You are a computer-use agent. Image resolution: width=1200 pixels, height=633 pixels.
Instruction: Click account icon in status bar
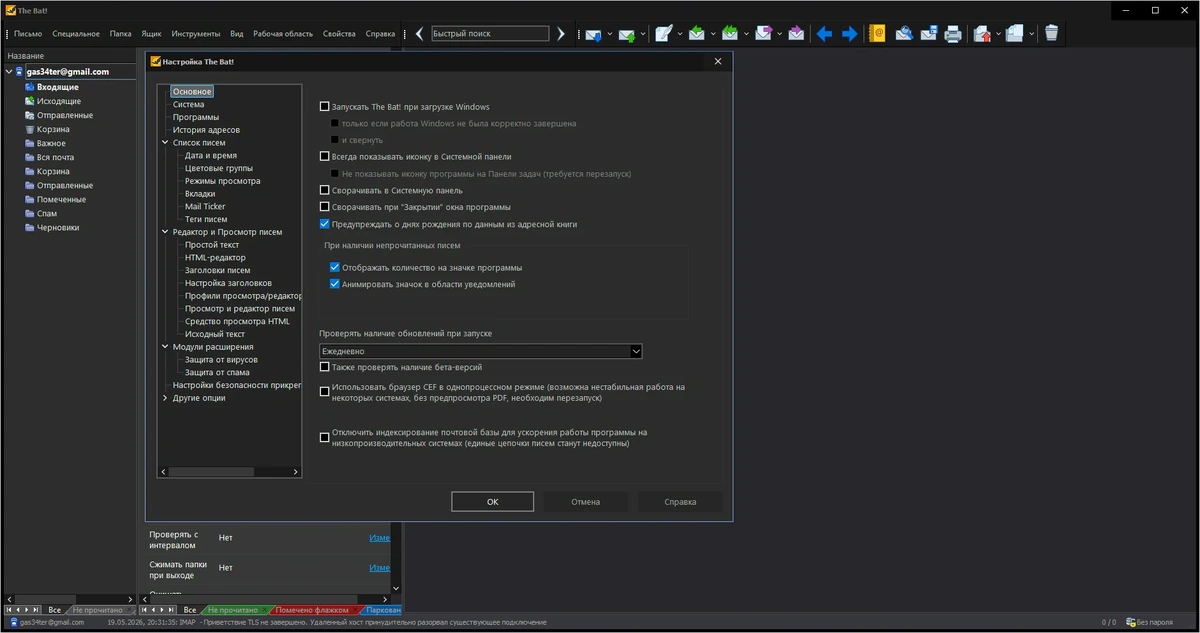12,622
